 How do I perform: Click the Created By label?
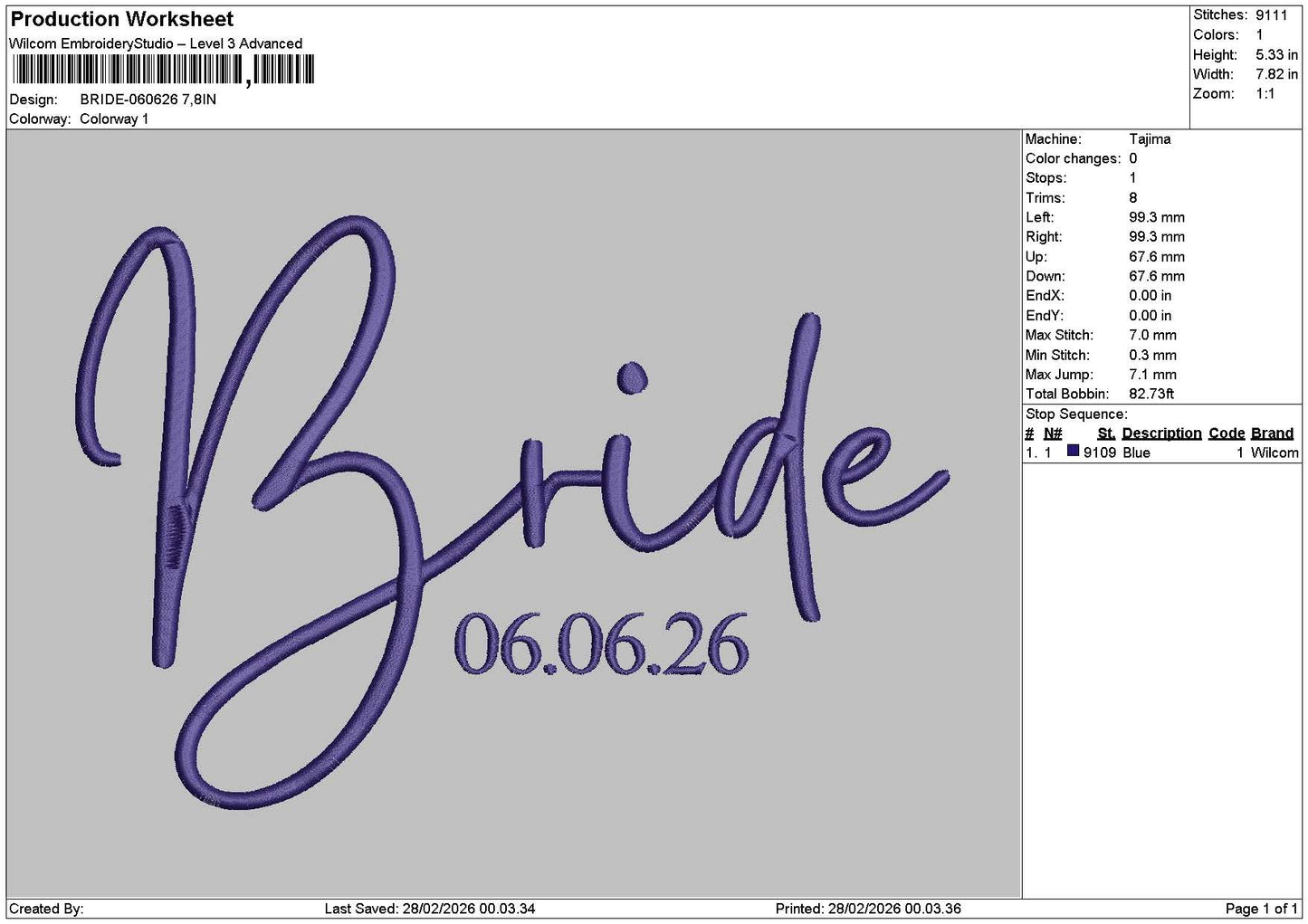[x=46, y=909]
